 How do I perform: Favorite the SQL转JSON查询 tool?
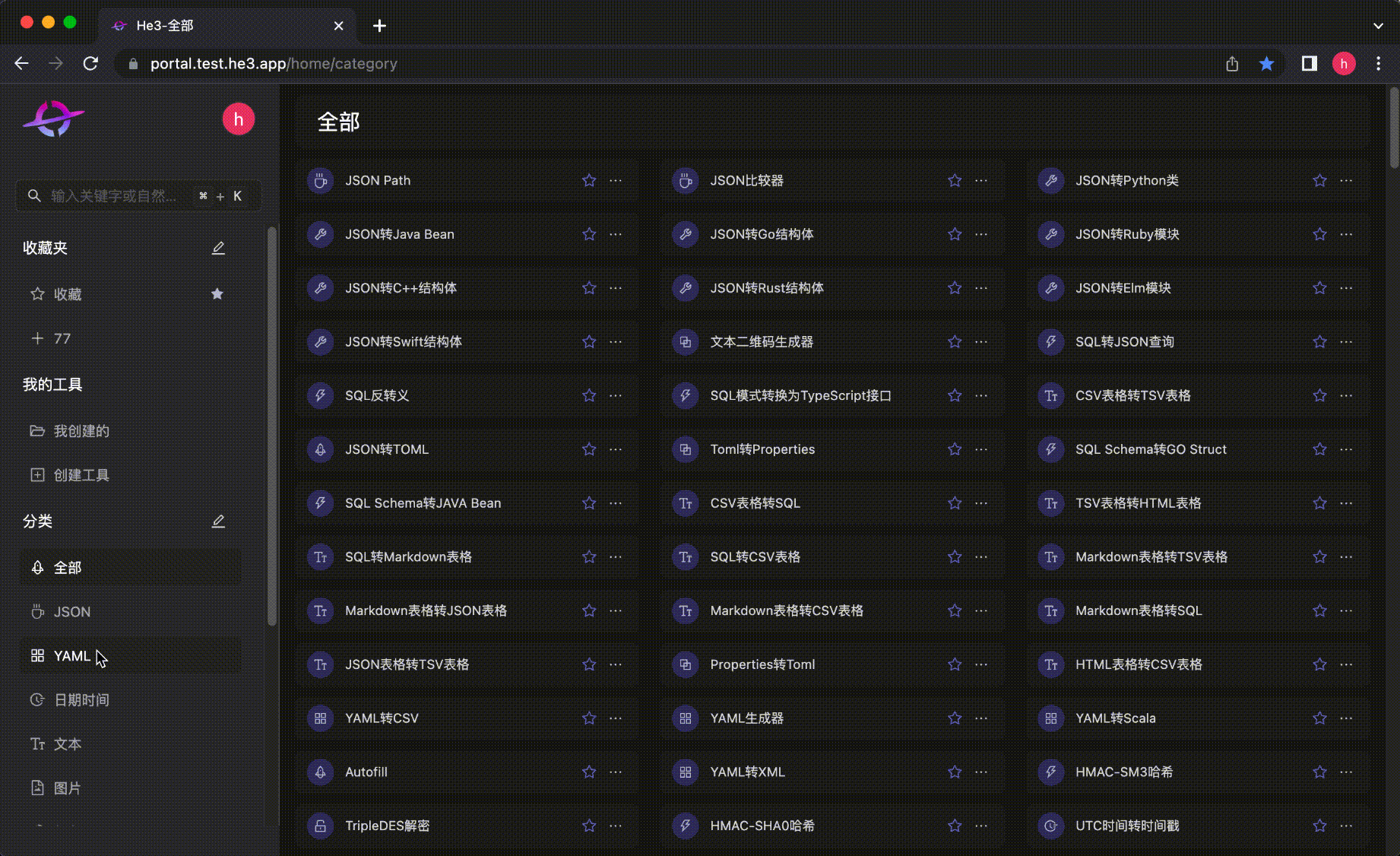coord(1319,342)
